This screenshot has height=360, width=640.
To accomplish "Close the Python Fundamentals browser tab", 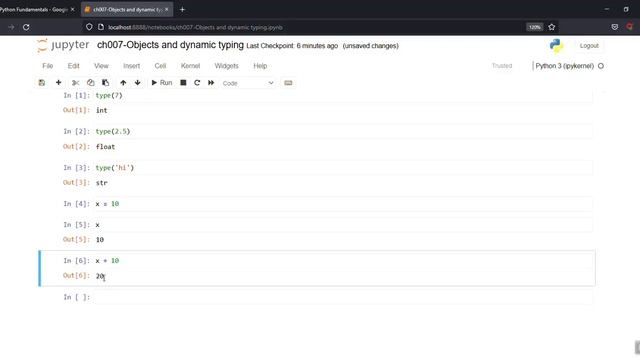I will click(73, 9).
